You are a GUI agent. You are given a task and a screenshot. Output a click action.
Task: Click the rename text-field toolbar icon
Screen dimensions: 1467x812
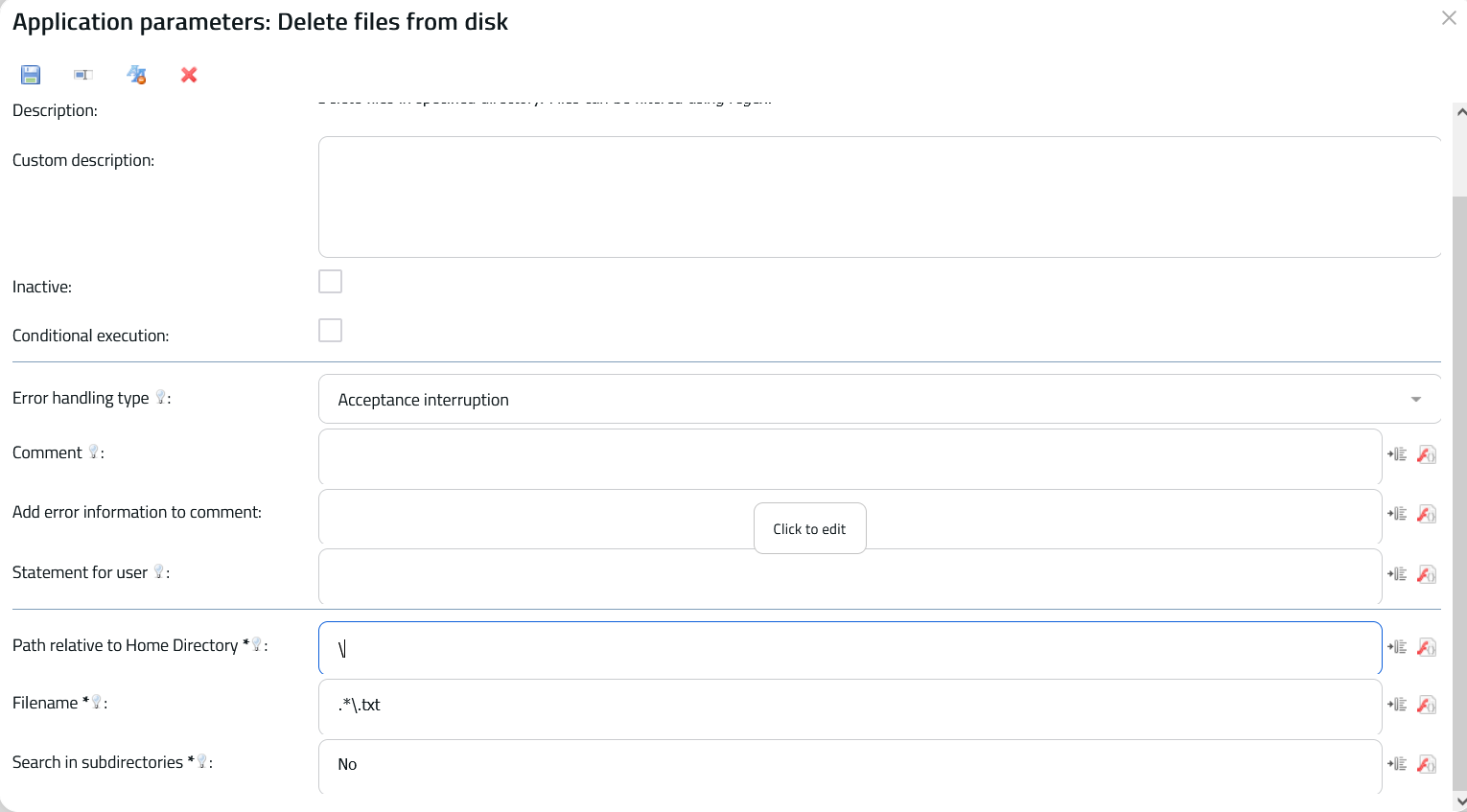(x=83, y=75)
